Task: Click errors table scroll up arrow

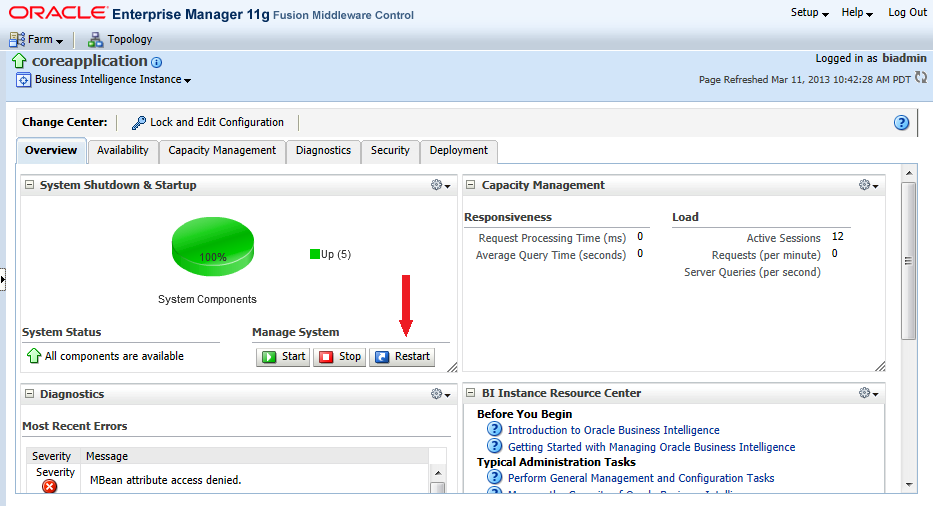Action: (x=437, y=473)
